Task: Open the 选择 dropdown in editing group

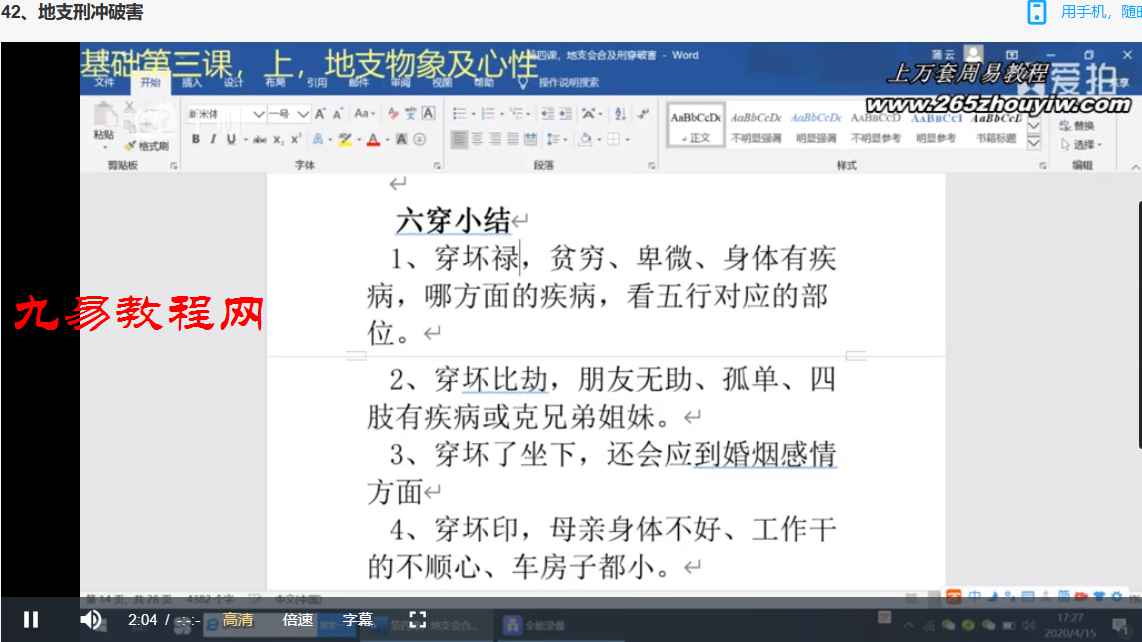Action: point(1082,145)
